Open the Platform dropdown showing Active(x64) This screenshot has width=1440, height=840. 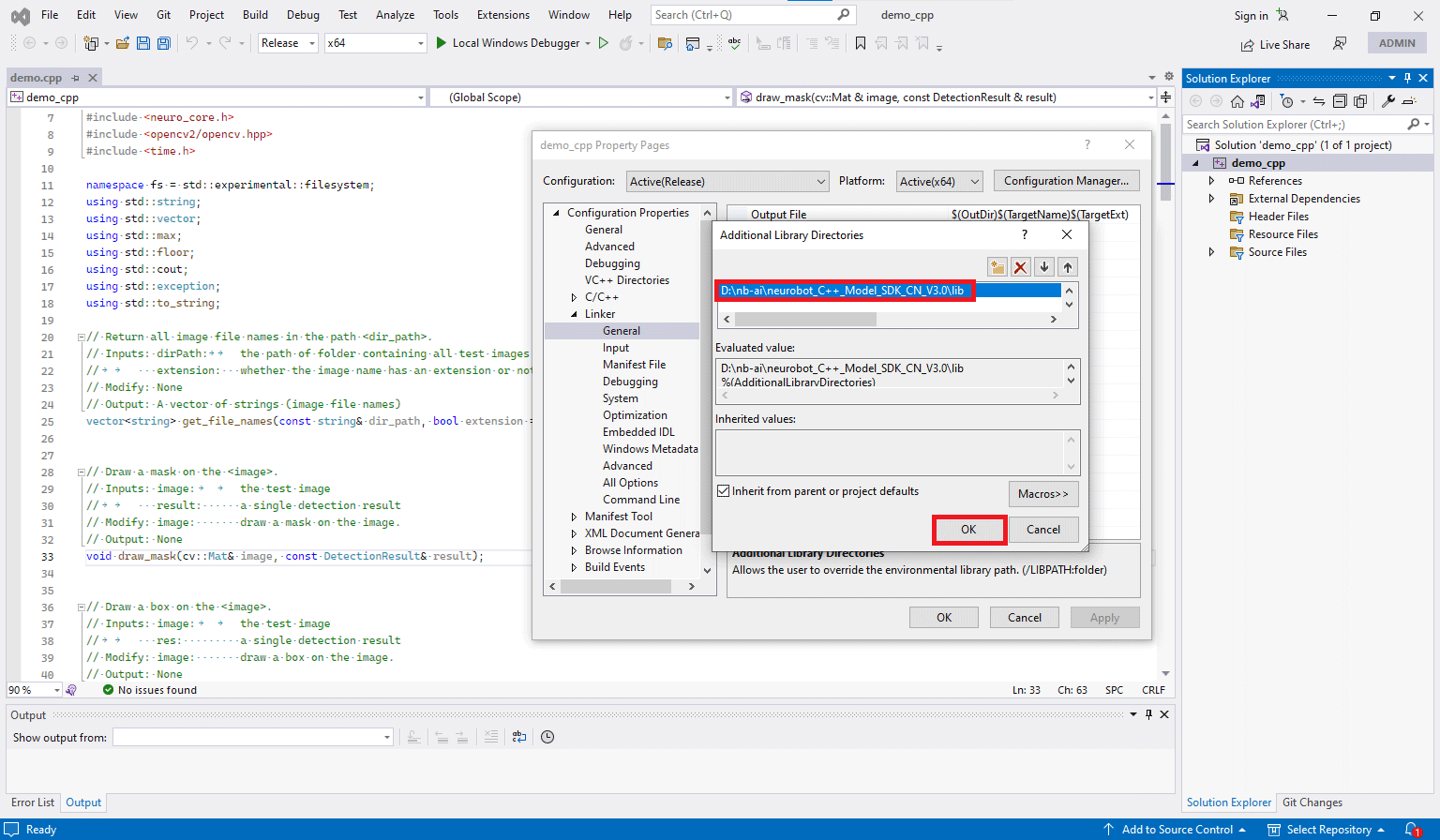(x=939, y=182)
